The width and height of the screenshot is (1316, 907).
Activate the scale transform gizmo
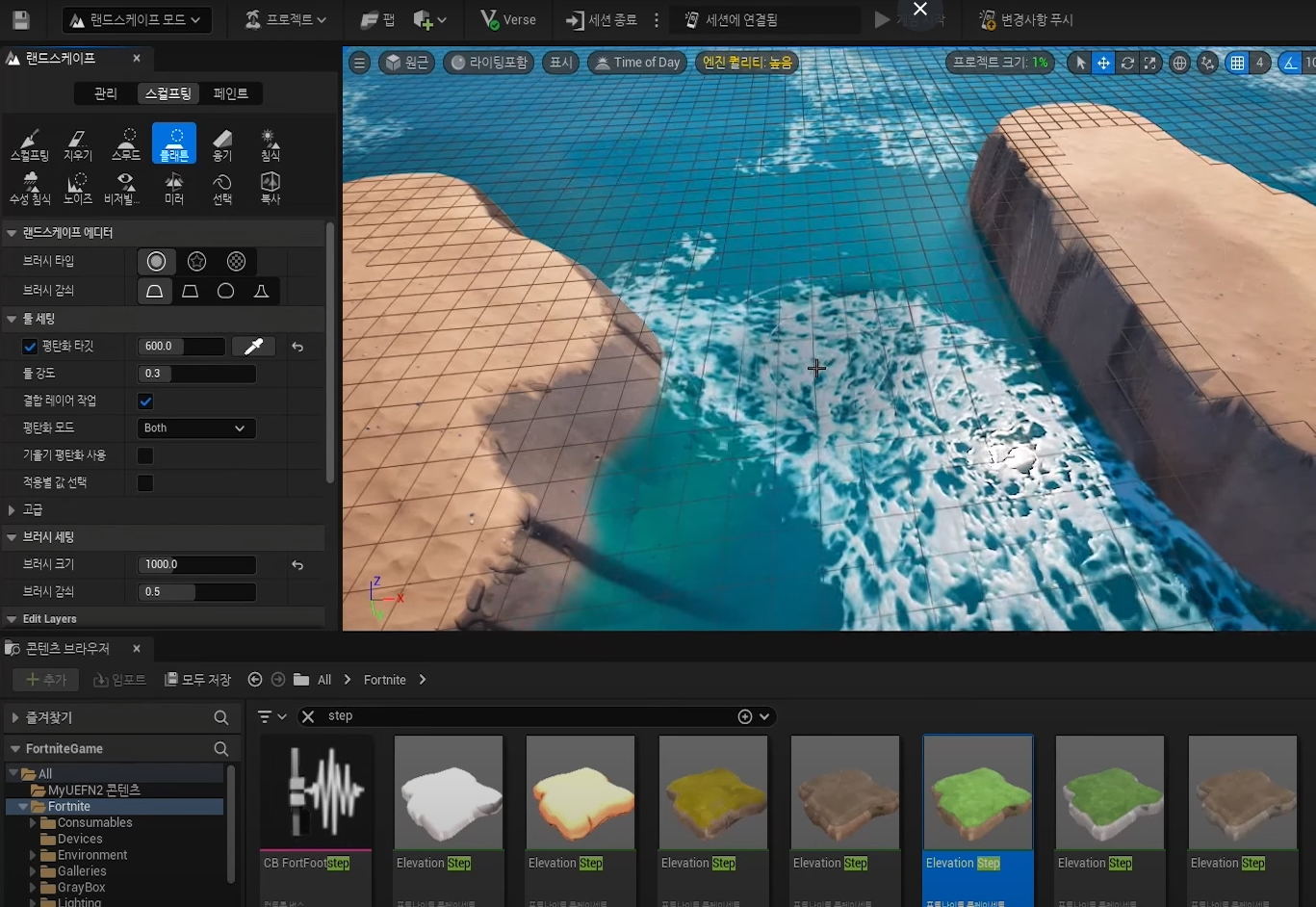pyautogui.click(x=1149, y=63)
